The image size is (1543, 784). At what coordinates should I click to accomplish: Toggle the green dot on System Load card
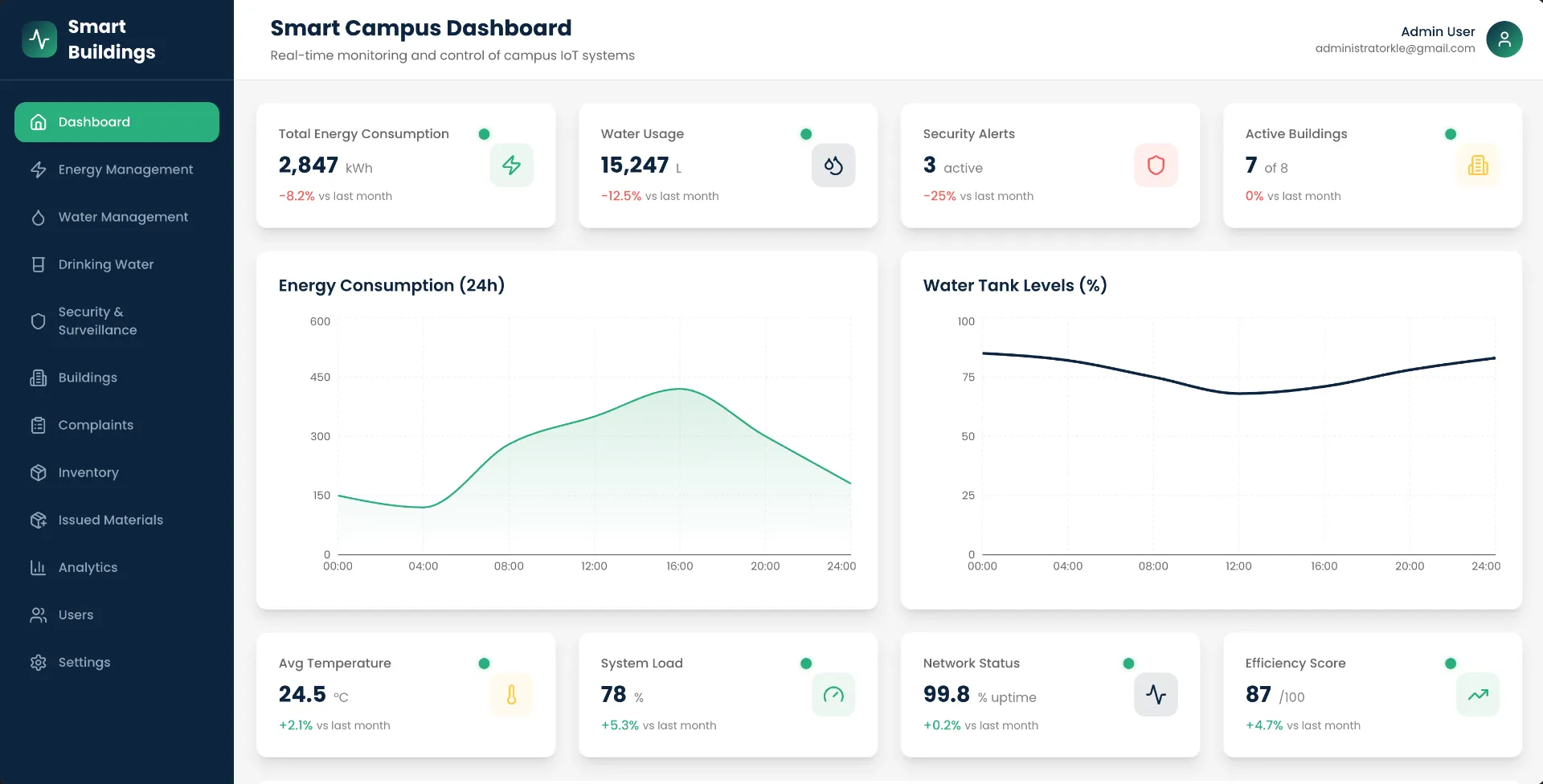806,664
